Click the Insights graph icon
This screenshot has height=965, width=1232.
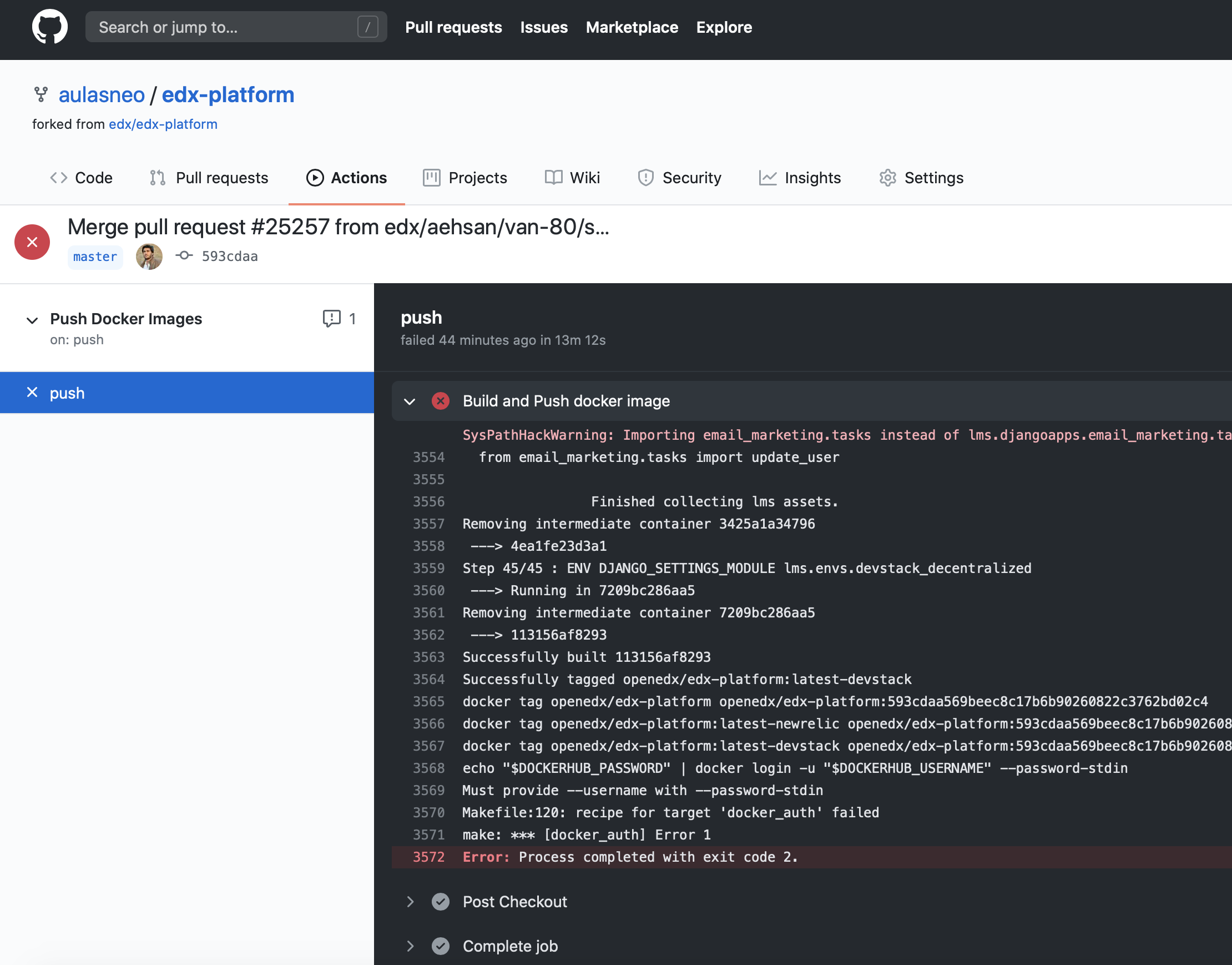(x=768, y=178)
